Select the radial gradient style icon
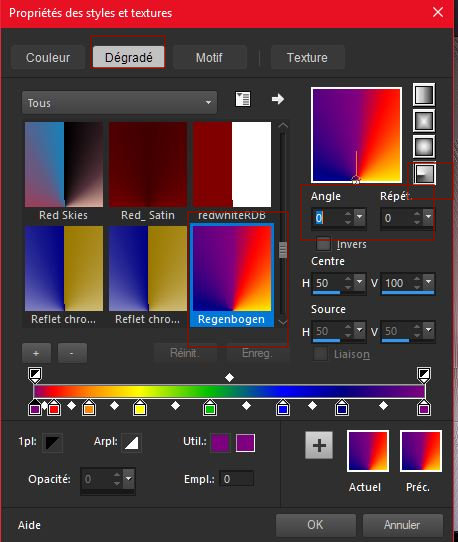458x542 pixels. coord(424,173)
